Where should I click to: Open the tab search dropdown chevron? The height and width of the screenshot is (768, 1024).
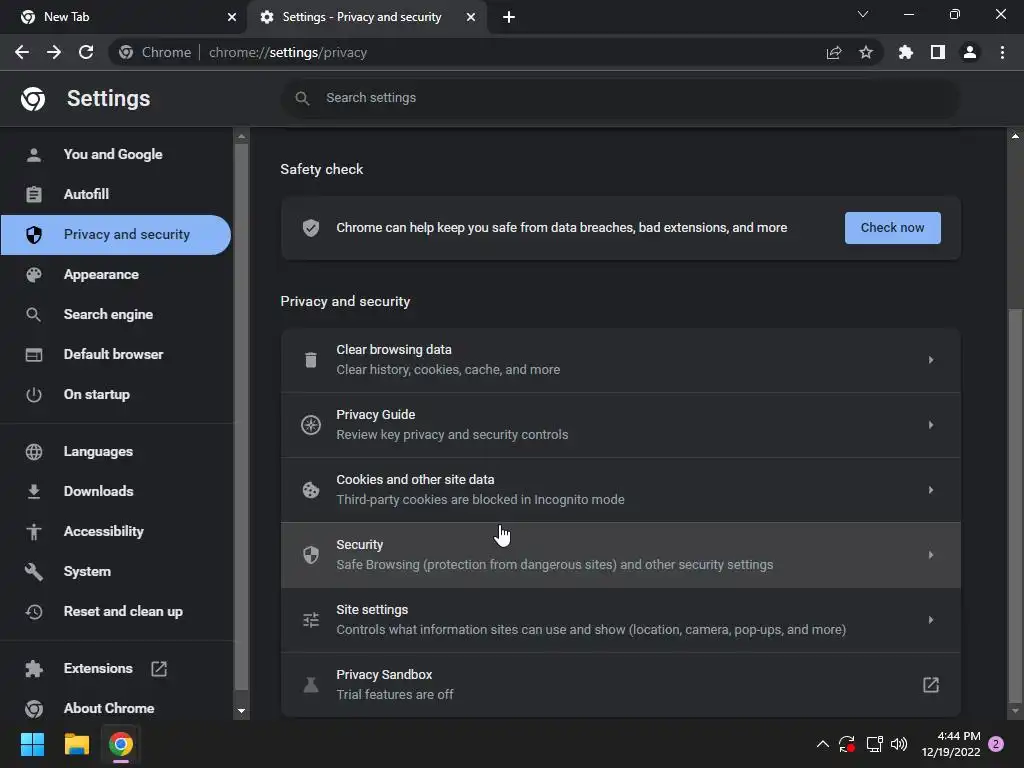[863, 14]
